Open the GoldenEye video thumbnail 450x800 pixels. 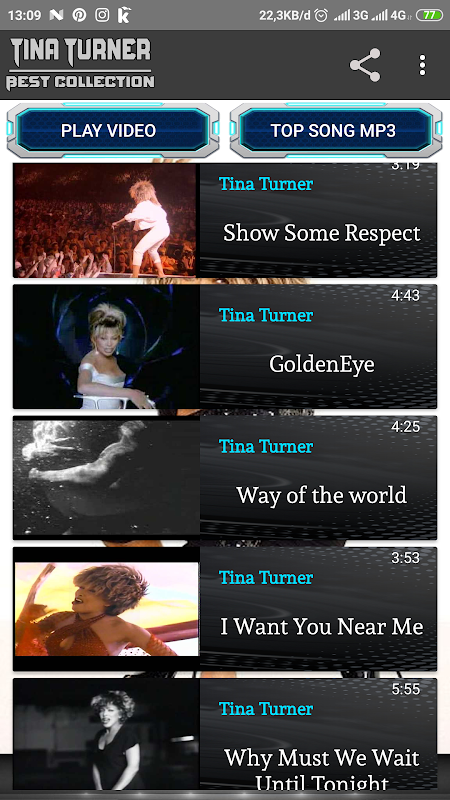(106, 346)
